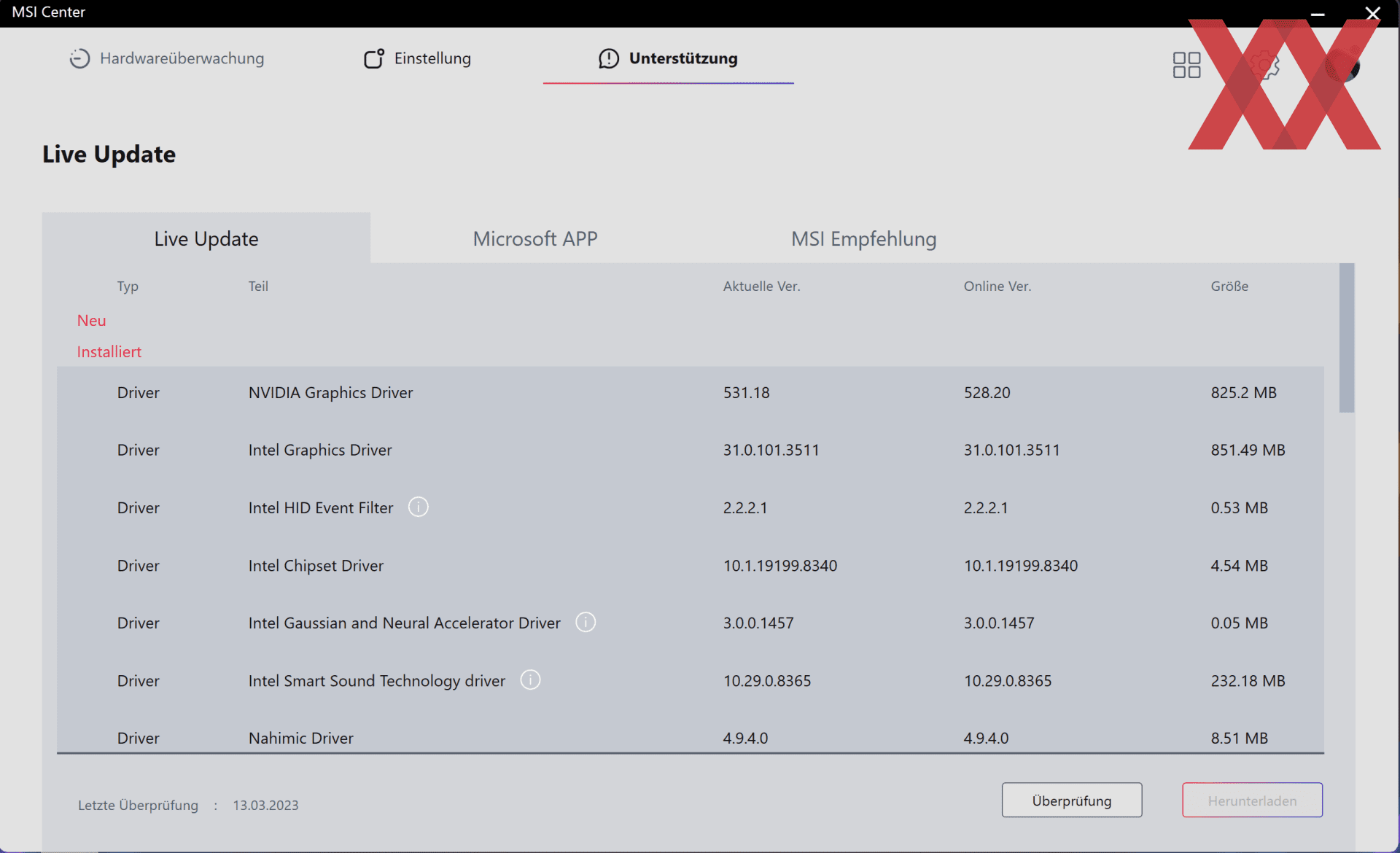Click the Unterstützung speech bubble icon
The image size is (1400, 853).
tap(609, 58)
